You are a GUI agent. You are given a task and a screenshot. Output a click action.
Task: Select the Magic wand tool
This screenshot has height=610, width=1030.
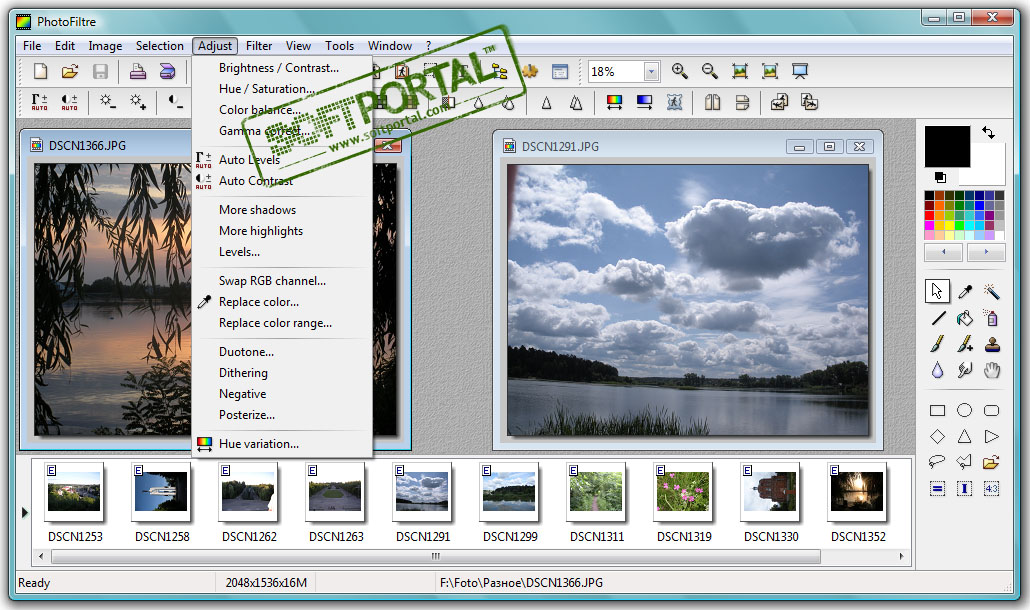(x=991, y=291)
